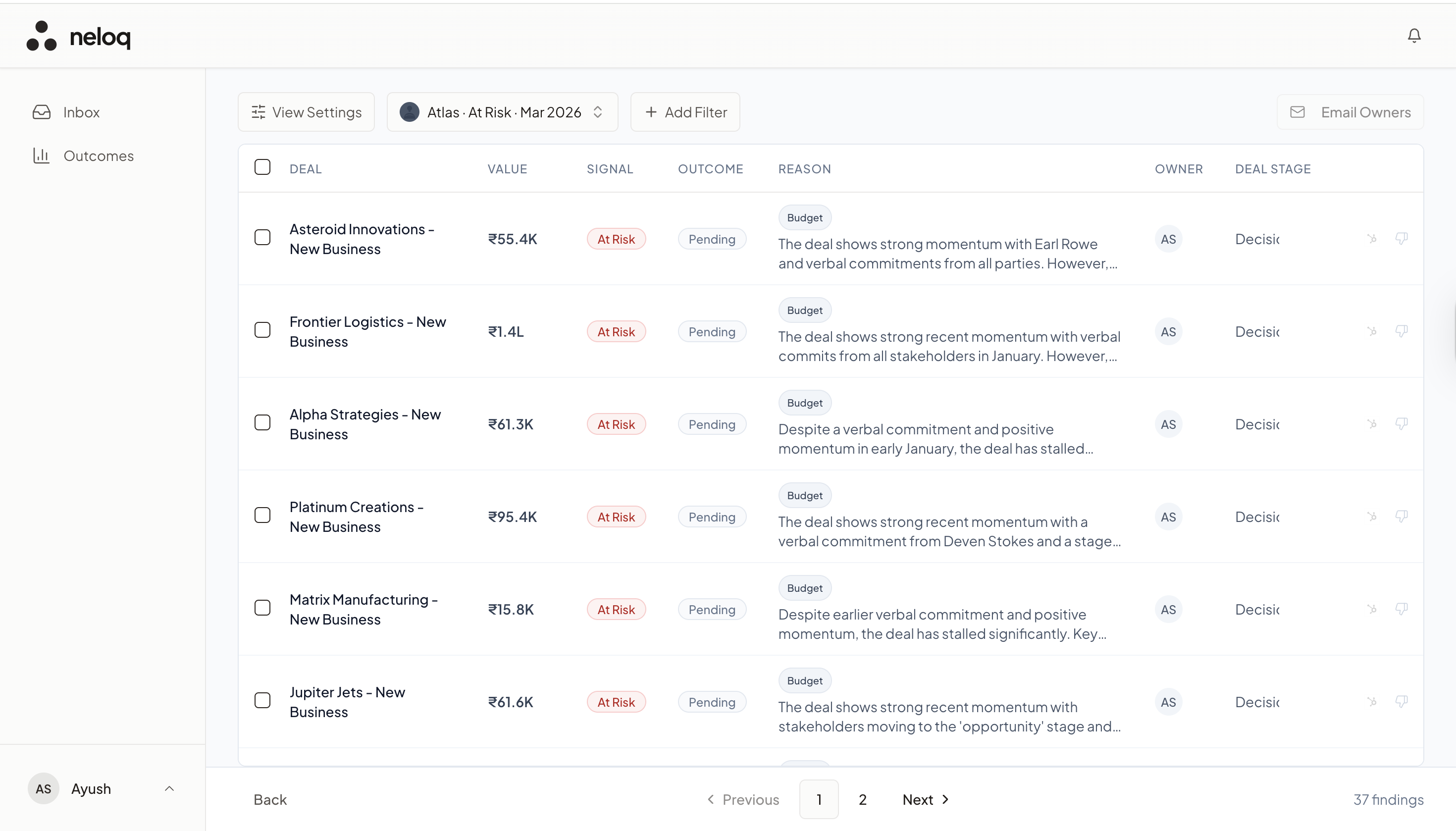The width and height of the screenshot is (1456, 831).
Task: Thumbs down the Asteroid Innovations finding
Action: pos(1401,239)
